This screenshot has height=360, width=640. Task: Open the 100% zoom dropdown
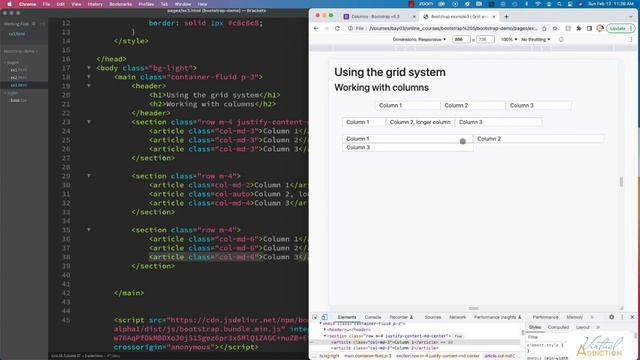[x=509, y=40]
